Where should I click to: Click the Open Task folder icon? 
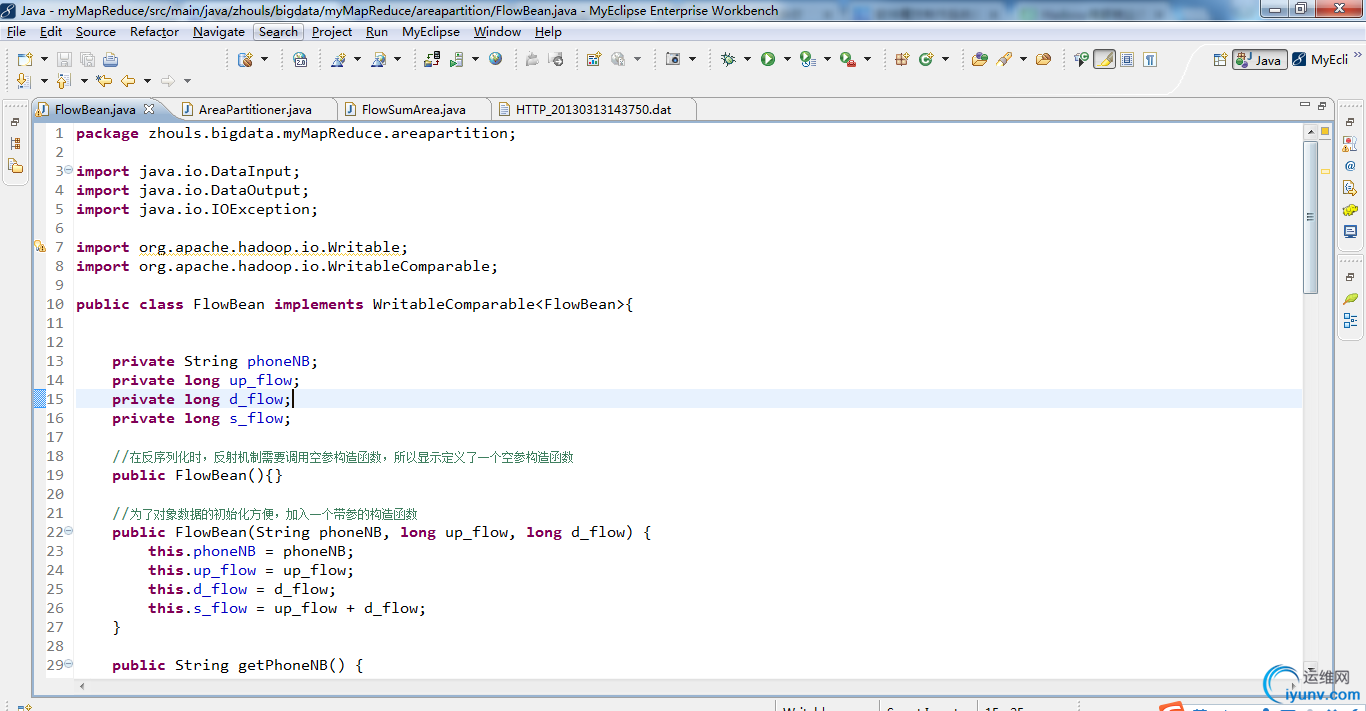(x=1043, y=60)
